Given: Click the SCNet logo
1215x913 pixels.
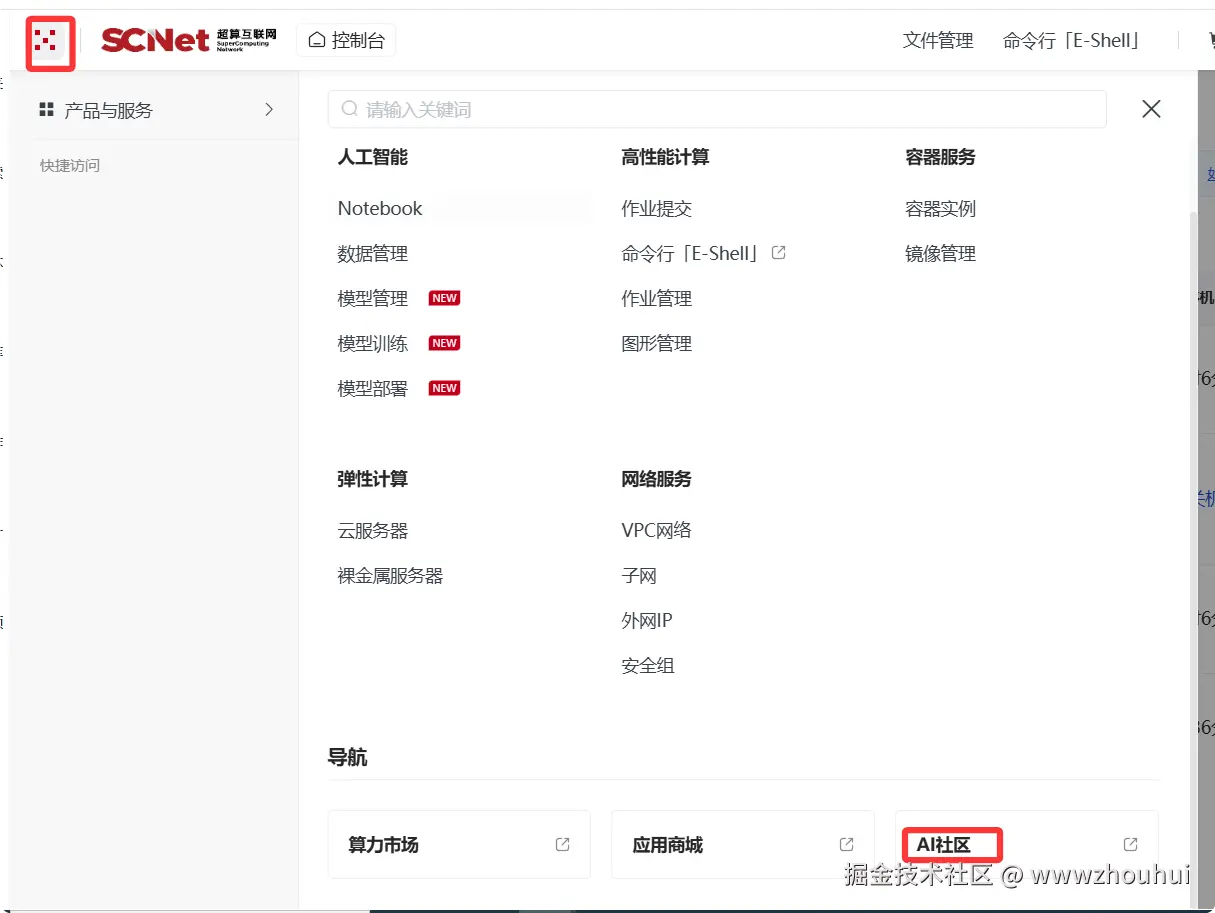Looking at the screenshot, I should click(x=187, y=40).
